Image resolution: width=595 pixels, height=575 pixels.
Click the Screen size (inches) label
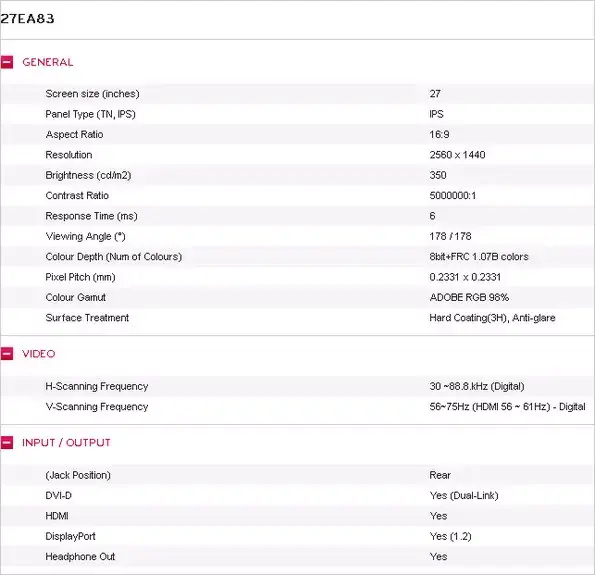point(92,94)
